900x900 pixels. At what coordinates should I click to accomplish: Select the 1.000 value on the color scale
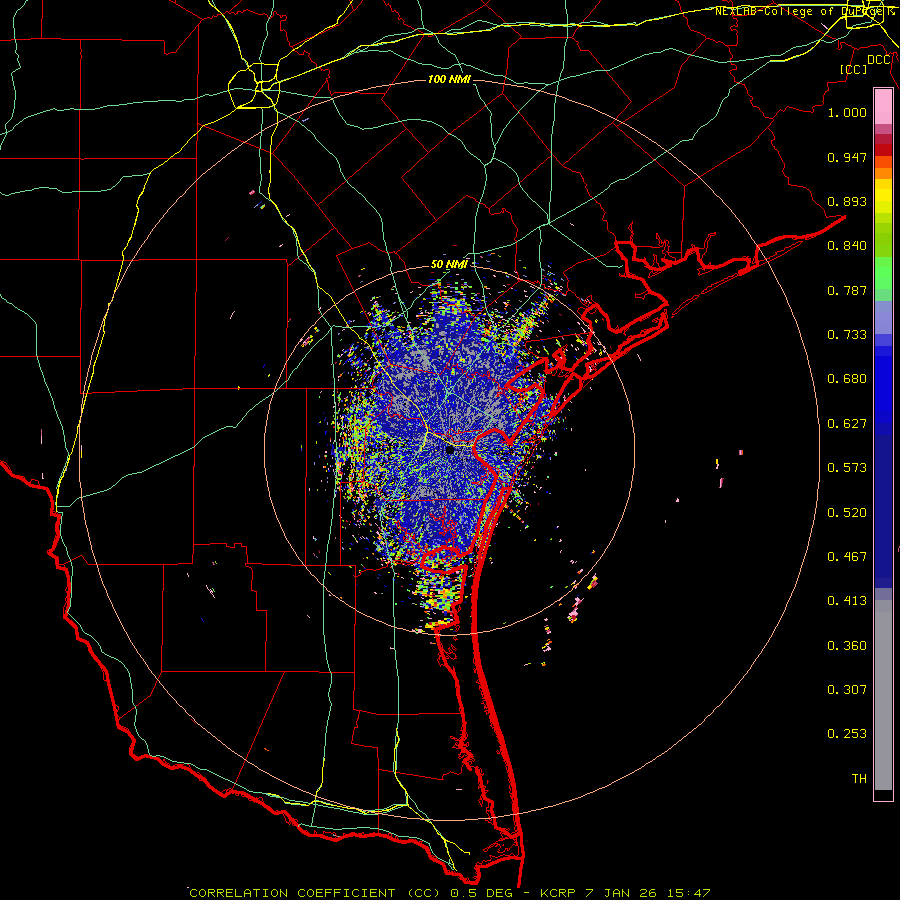(x=847, y=112)
